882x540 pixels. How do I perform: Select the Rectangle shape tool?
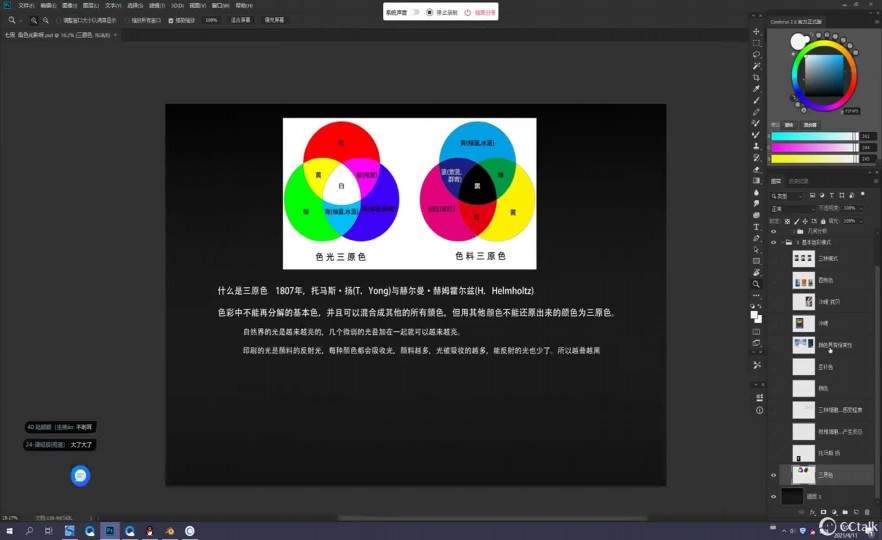(x=757, y=261)
